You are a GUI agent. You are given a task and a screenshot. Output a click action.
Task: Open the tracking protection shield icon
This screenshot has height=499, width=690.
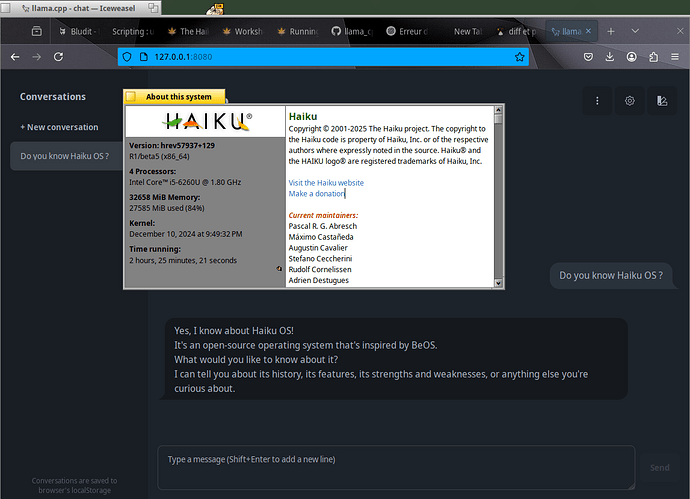tap(127, 57)
